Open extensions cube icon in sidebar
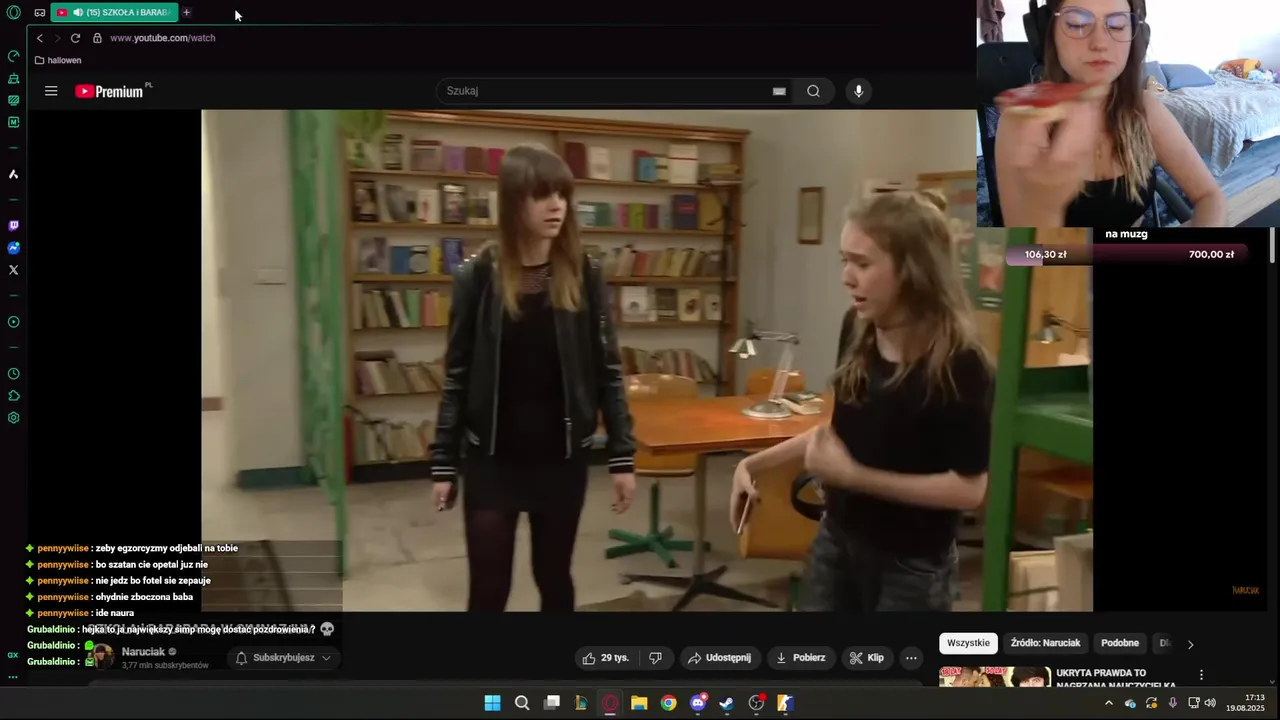Image resolution: width=1280 pixels, height=720 pixels. point(13,396)
